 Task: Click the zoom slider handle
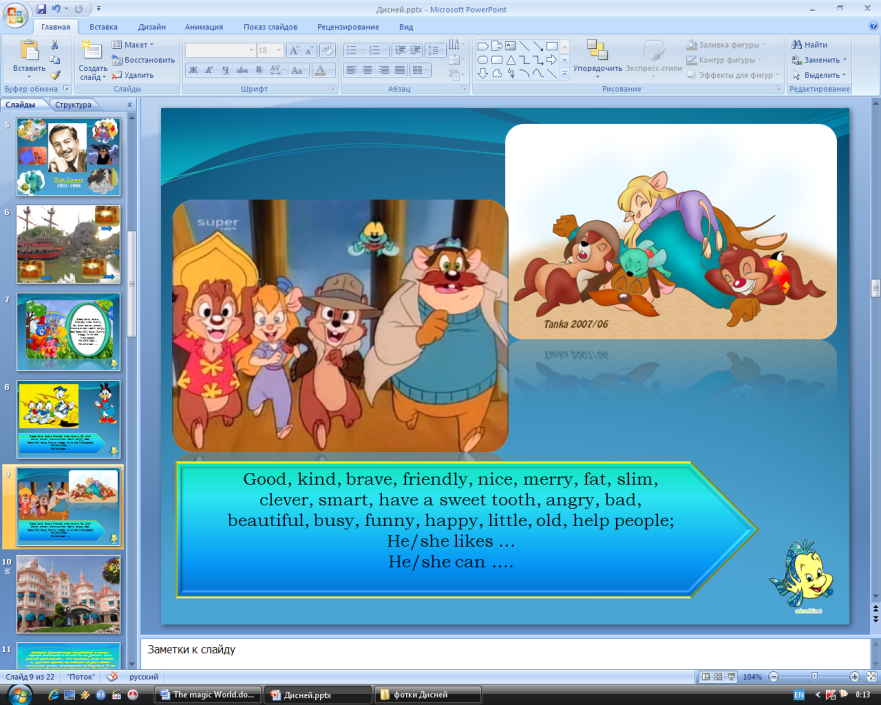point(814,677)
